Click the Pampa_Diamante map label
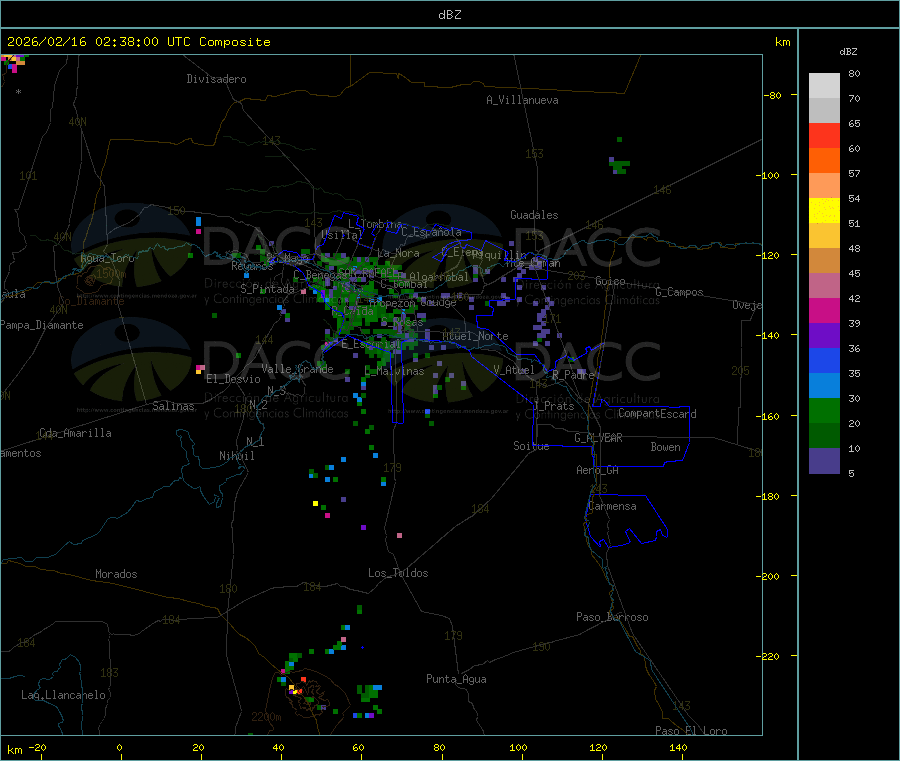 (x=42, y=325)
